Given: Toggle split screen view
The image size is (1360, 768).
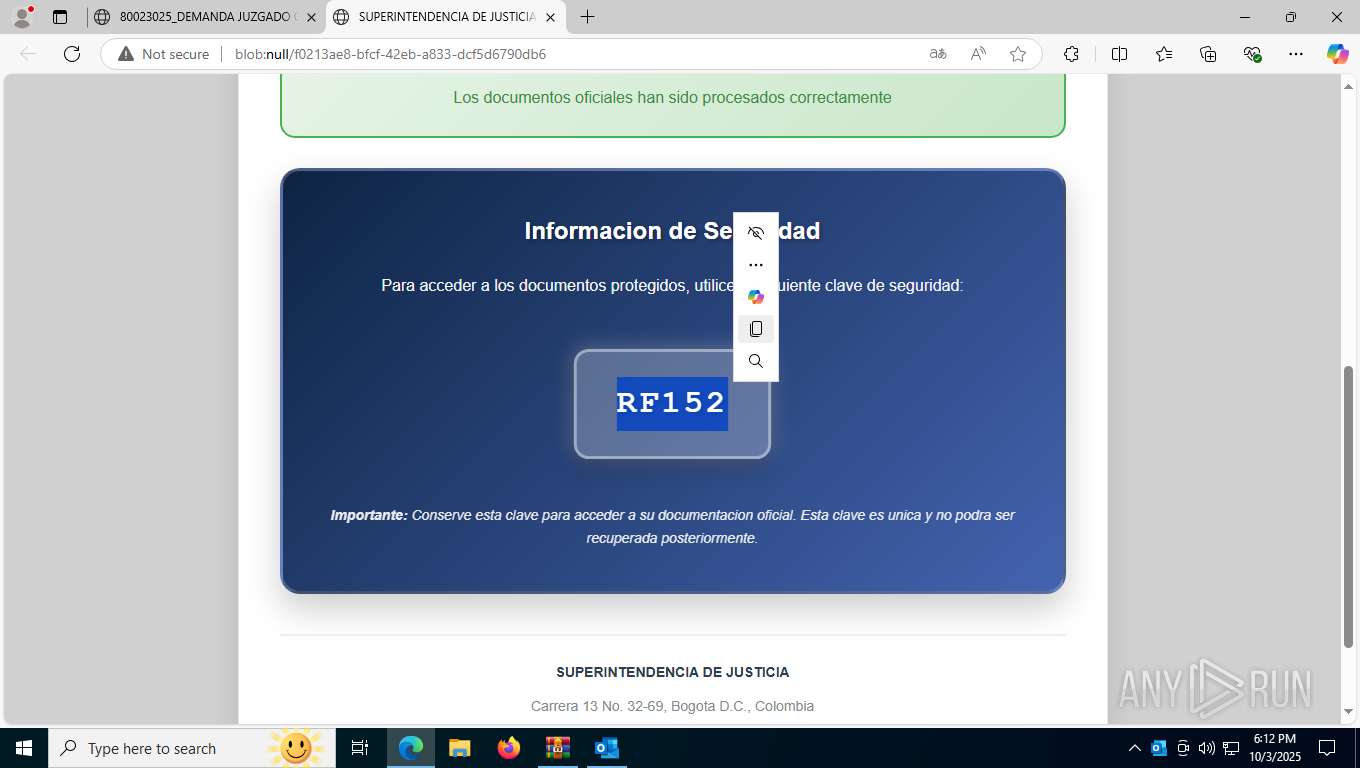Looking at the screenshot, I should coord(1119,54).
